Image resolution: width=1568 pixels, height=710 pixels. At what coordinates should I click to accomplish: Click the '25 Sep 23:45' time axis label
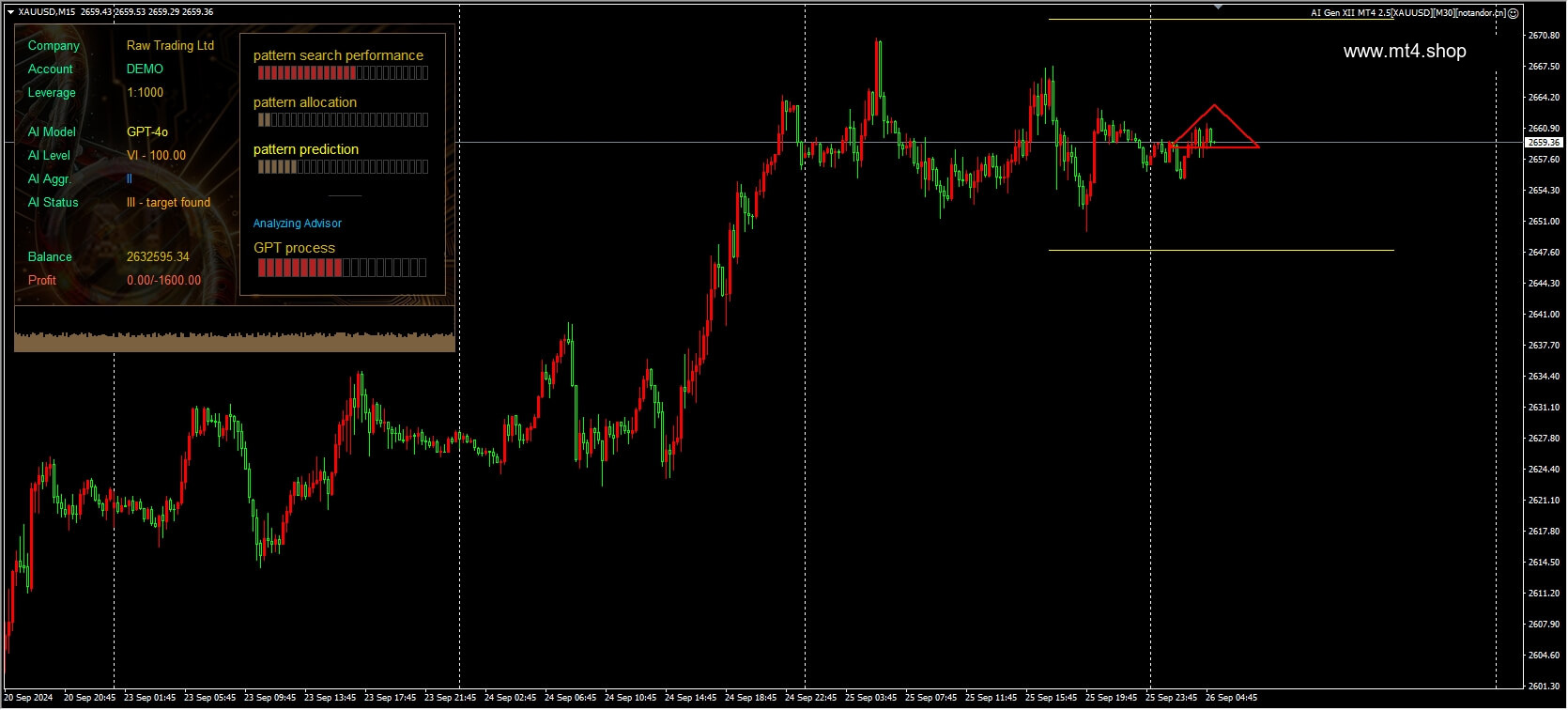1171,698
